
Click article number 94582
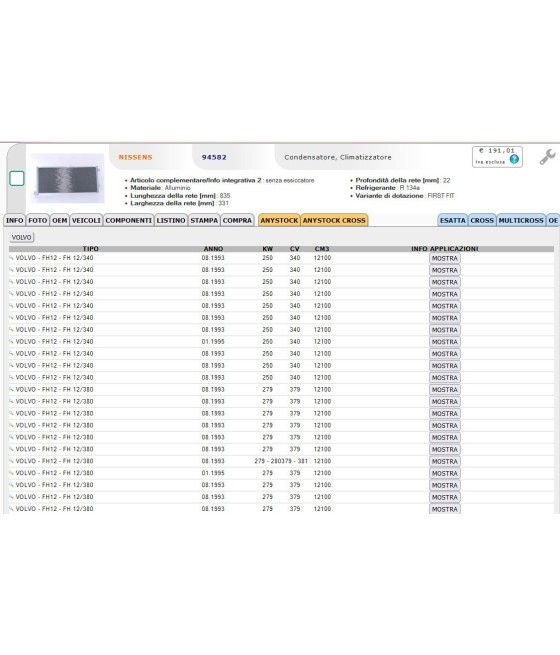[214, 157]
